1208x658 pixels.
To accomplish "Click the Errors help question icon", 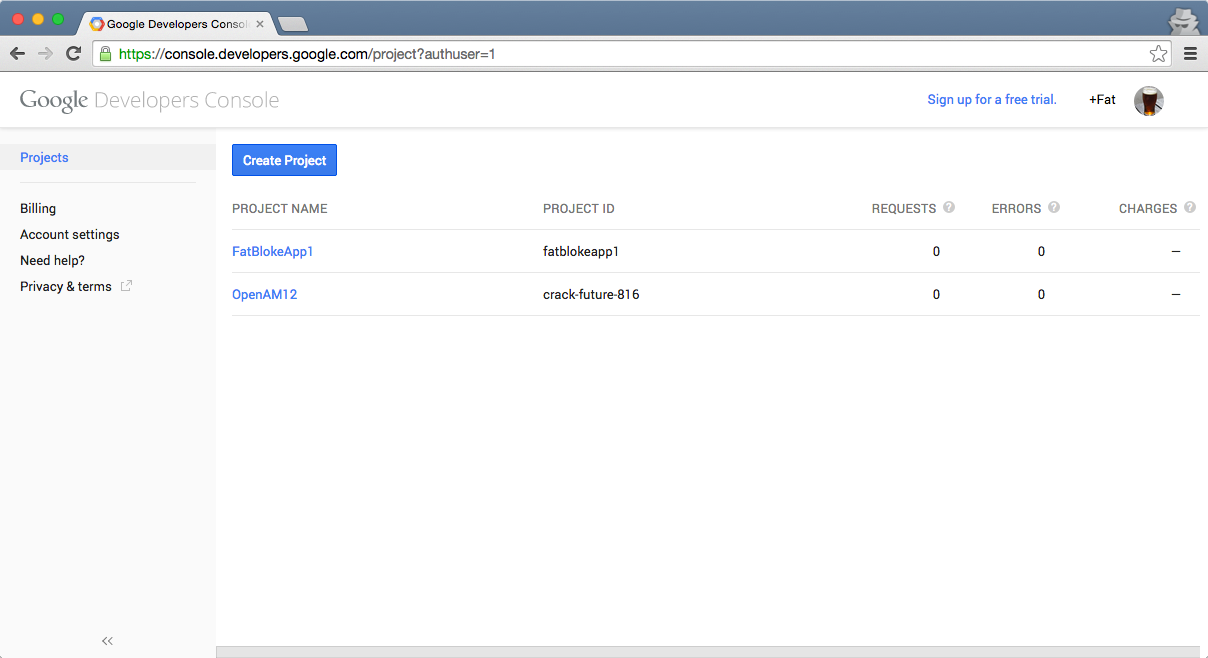I will (x=1054, y=208).
